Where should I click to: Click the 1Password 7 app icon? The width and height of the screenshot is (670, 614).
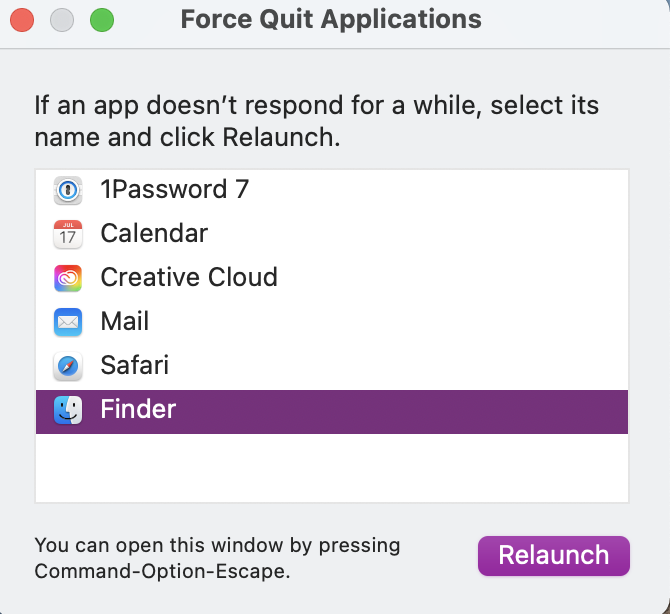[67, 190]
